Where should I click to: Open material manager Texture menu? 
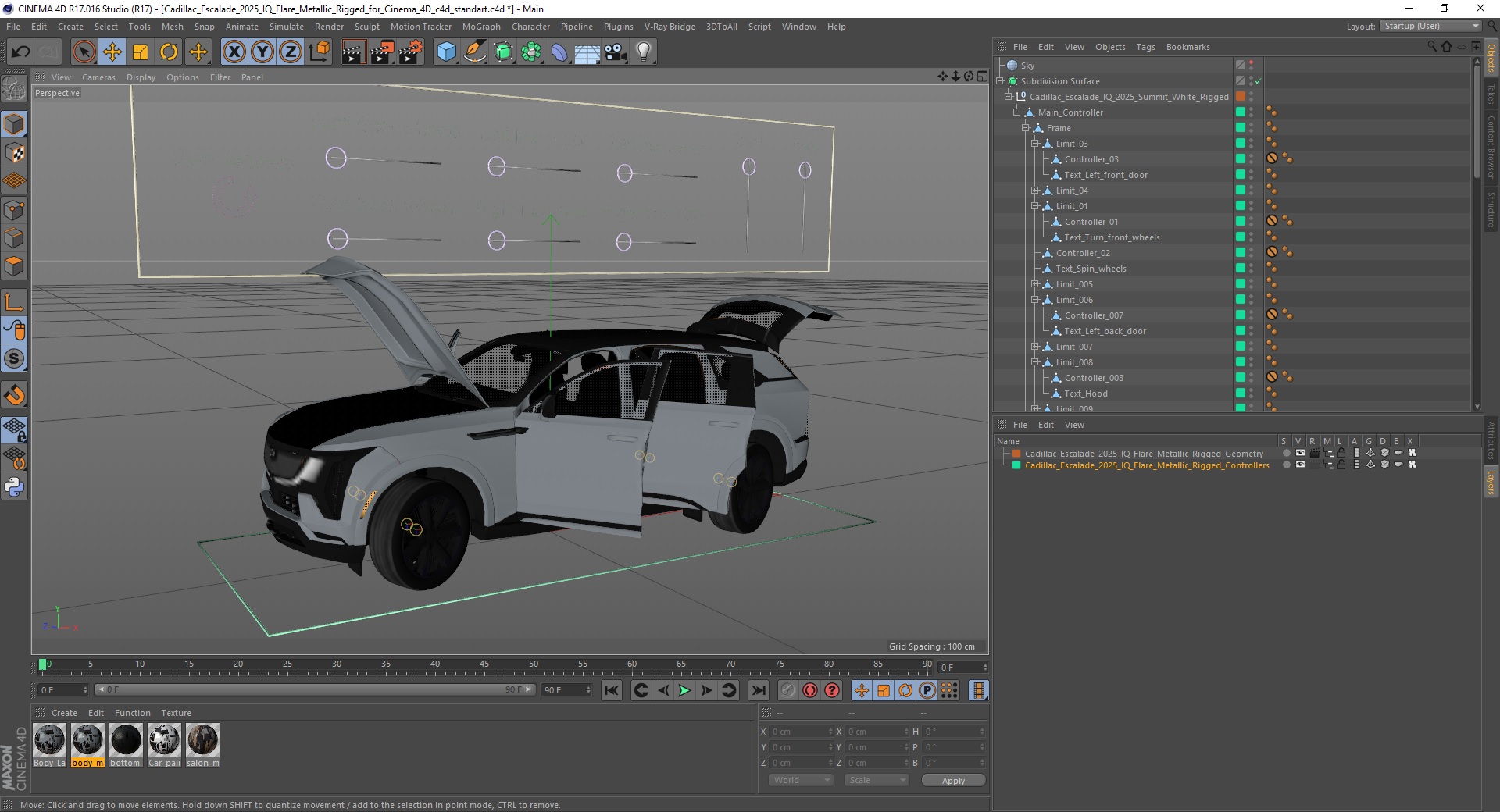pos(176,713)
